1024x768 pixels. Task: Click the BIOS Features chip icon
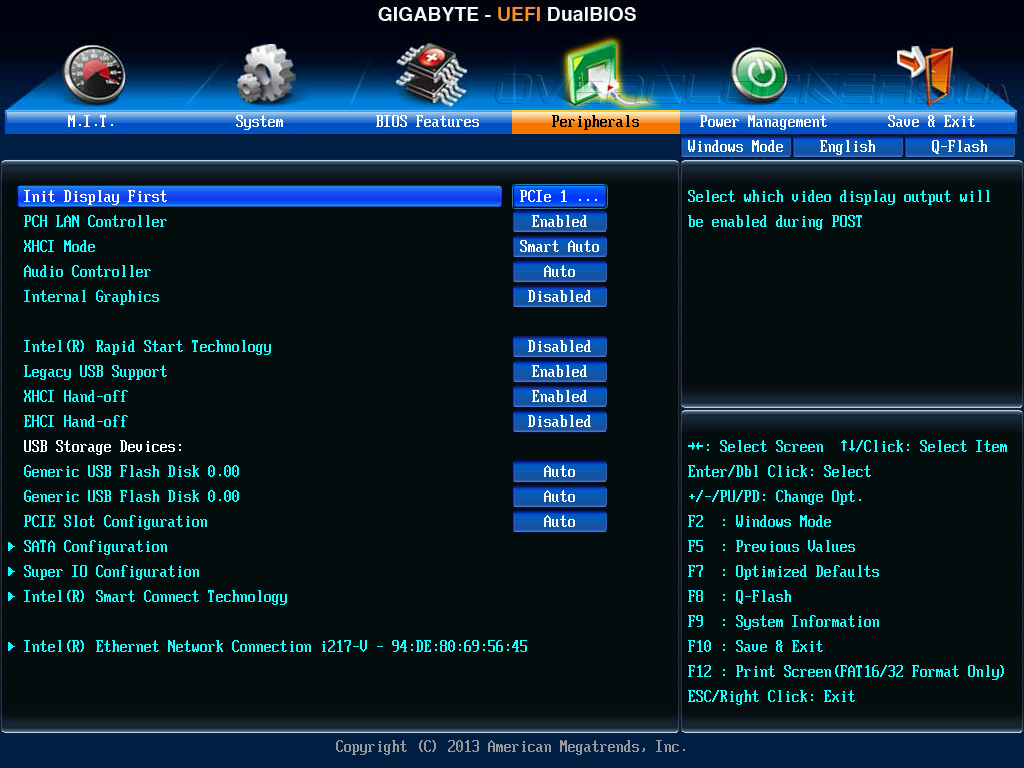coord(431,74)
